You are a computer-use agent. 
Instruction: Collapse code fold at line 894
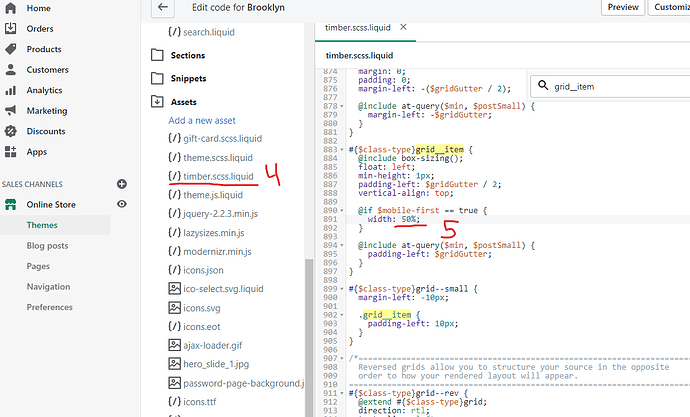342,245
